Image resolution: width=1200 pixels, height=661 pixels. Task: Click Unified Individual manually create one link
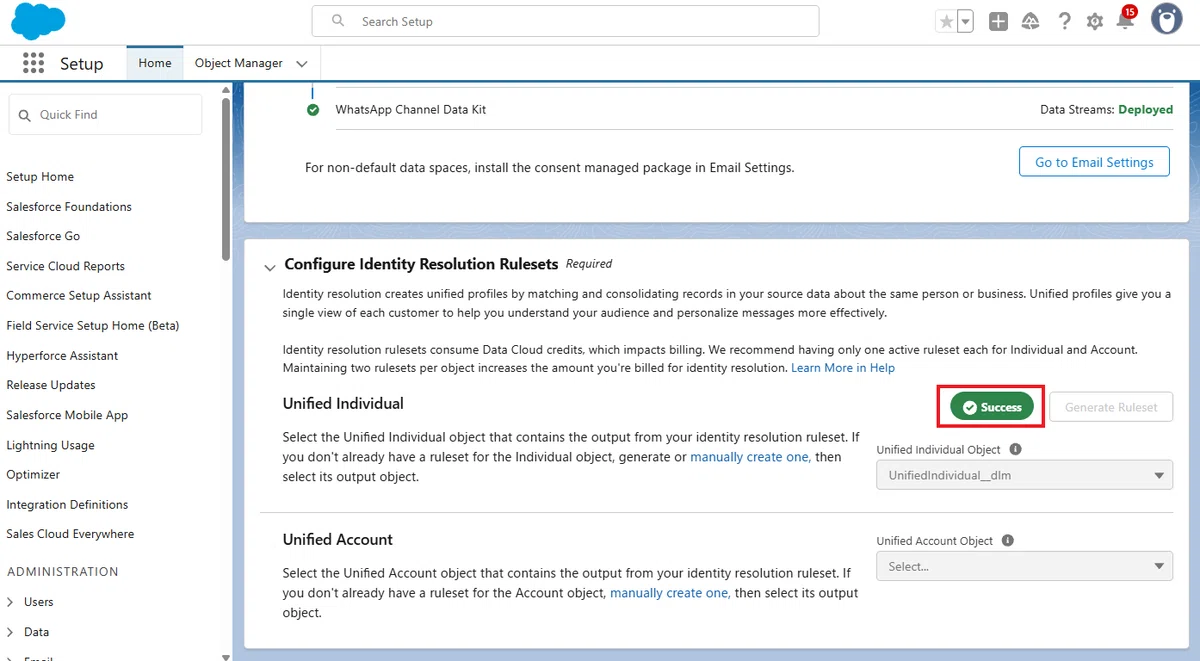(750, 457)
